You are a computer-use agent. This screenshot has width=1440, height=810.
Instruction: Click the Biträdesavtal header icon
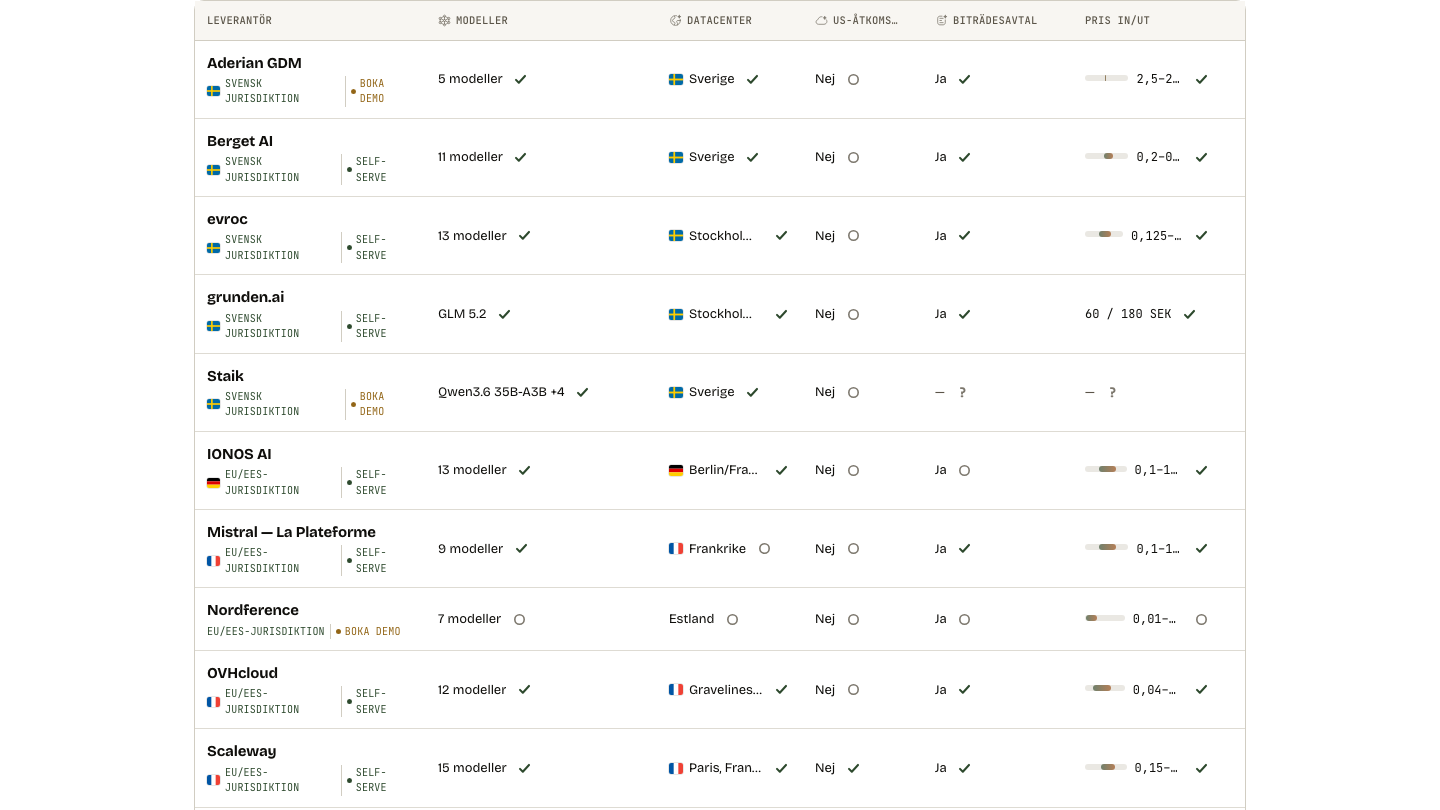pyautogui.click(x=941, y=21)
